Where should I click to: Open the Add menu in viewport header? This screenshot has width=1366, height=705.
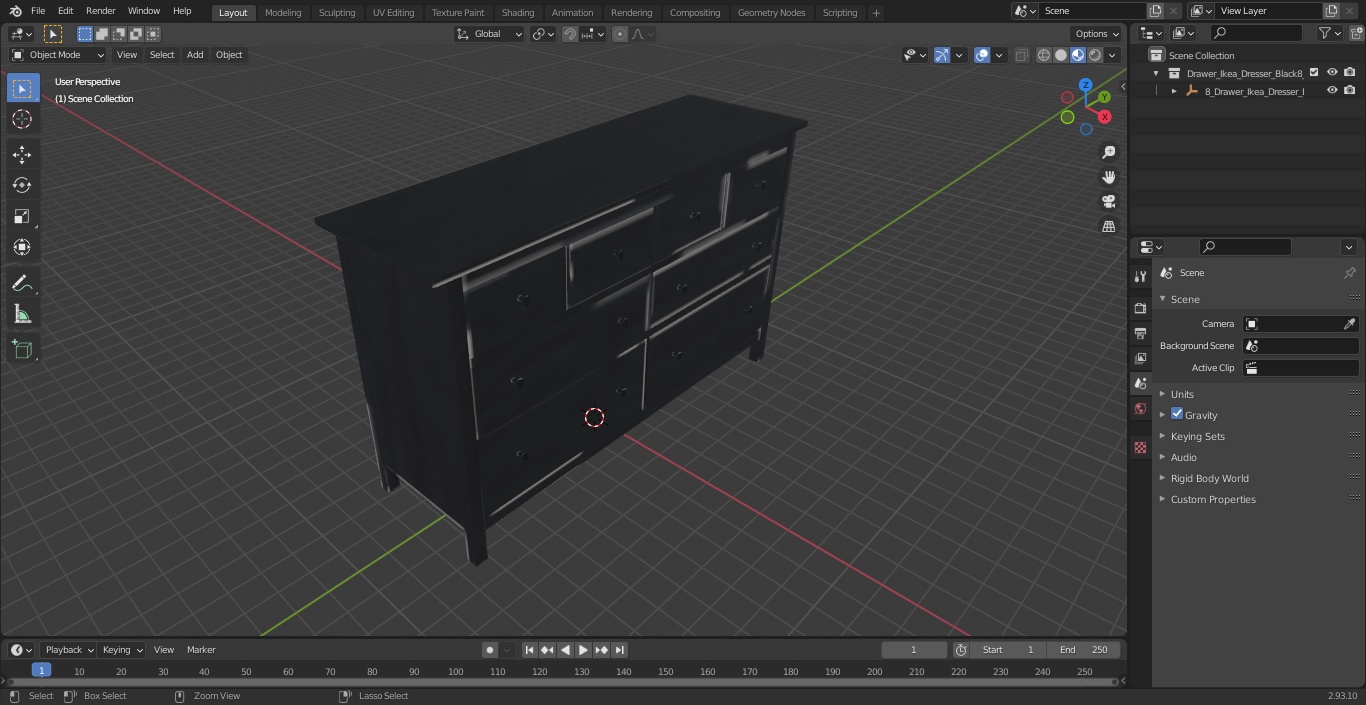[x=195, y=55]
